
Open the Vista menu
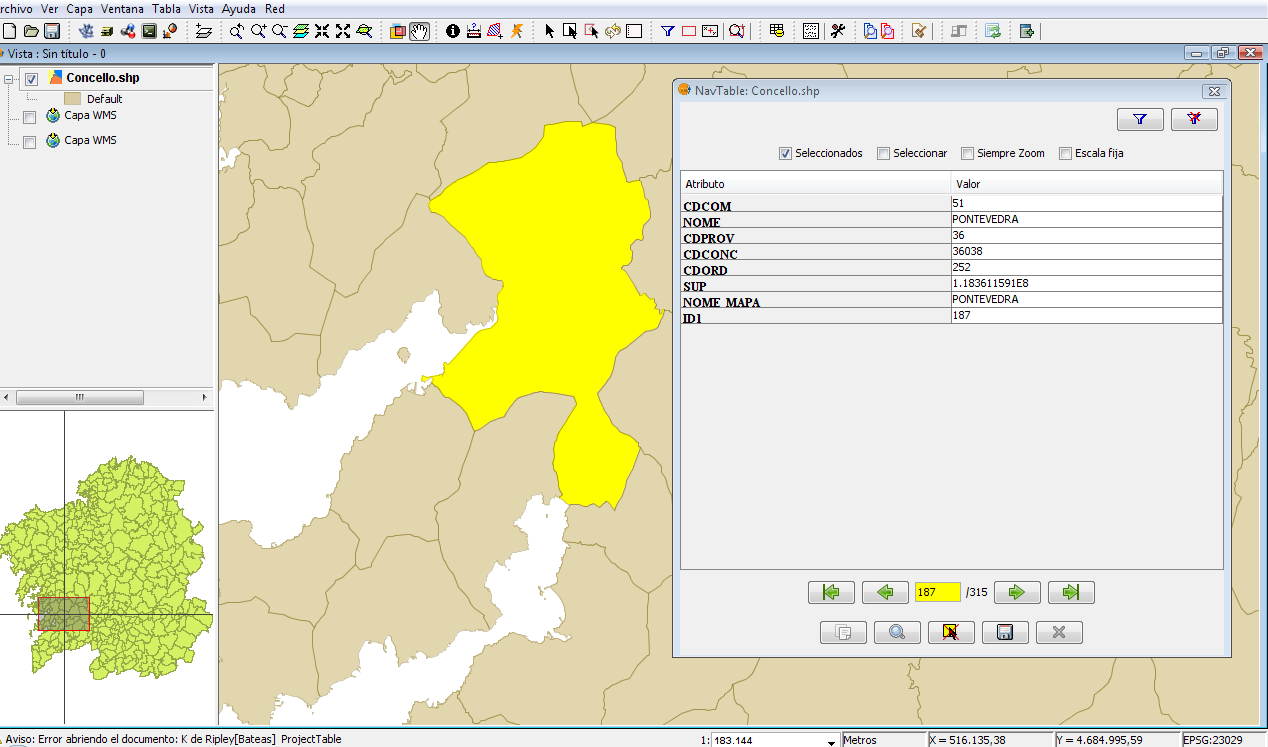tap(201, 8)
